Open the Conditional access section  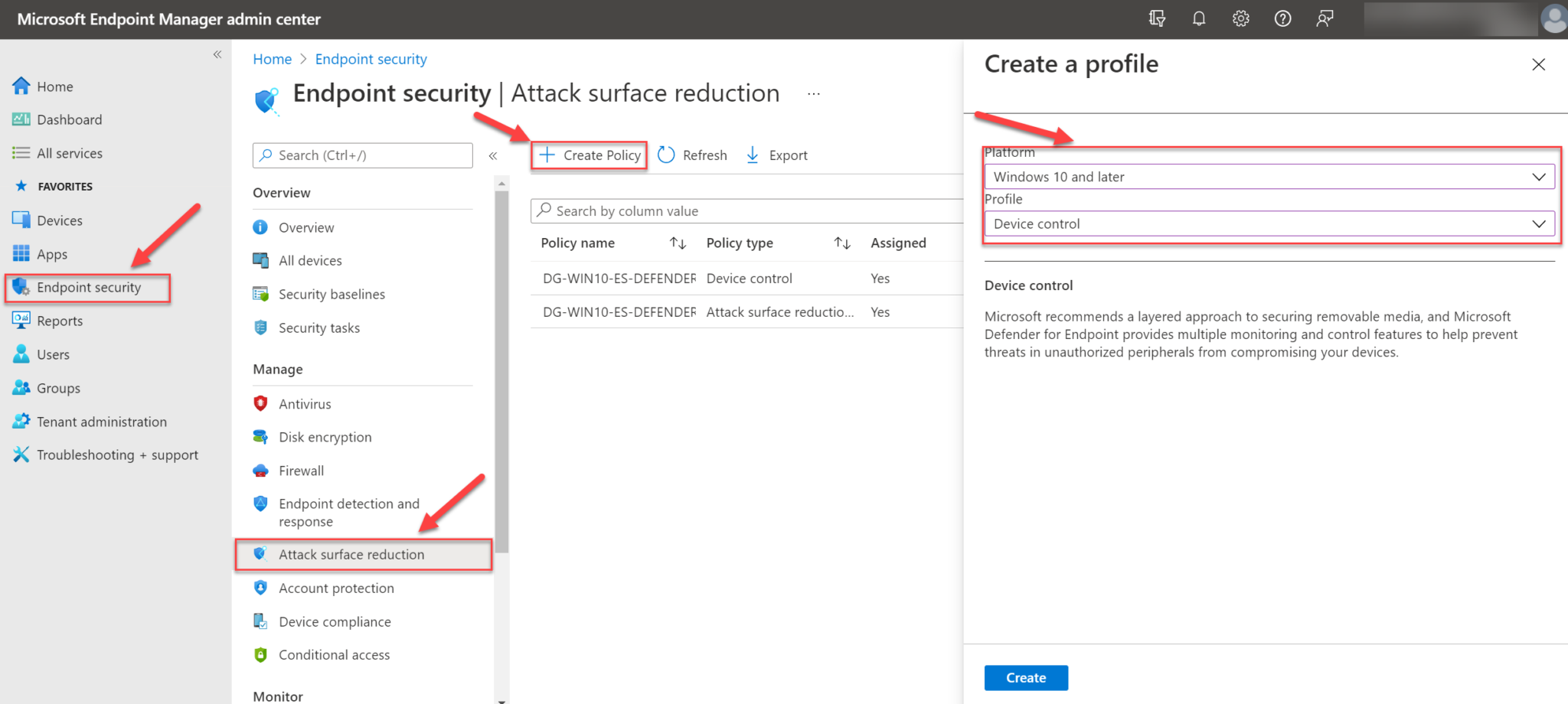(334, 654)
